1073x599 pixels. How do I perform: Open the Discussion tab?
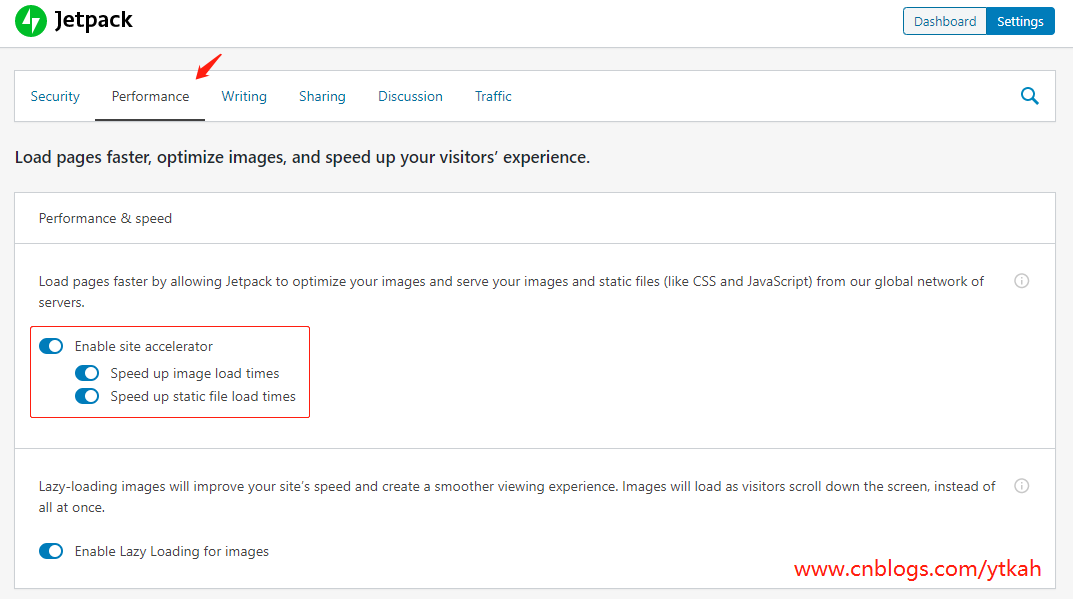click(x=410, y=96)
